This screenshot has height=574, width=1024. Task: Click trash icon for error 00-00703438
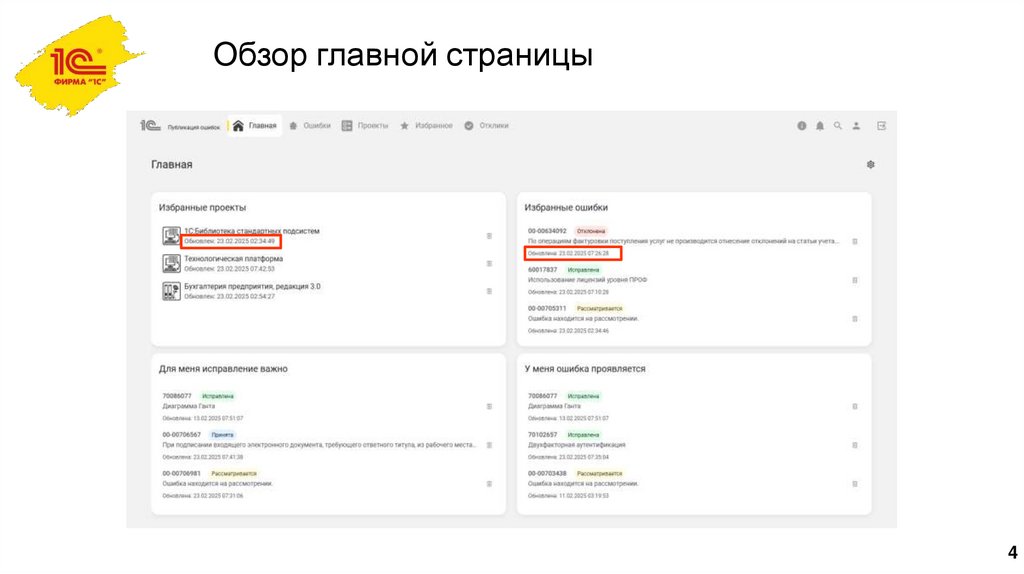point(855,484)
